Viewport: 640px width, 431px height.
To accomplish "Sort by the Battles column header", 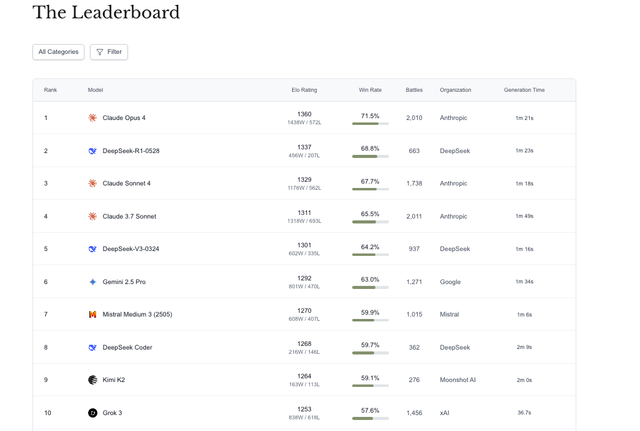I will (414, 90).
